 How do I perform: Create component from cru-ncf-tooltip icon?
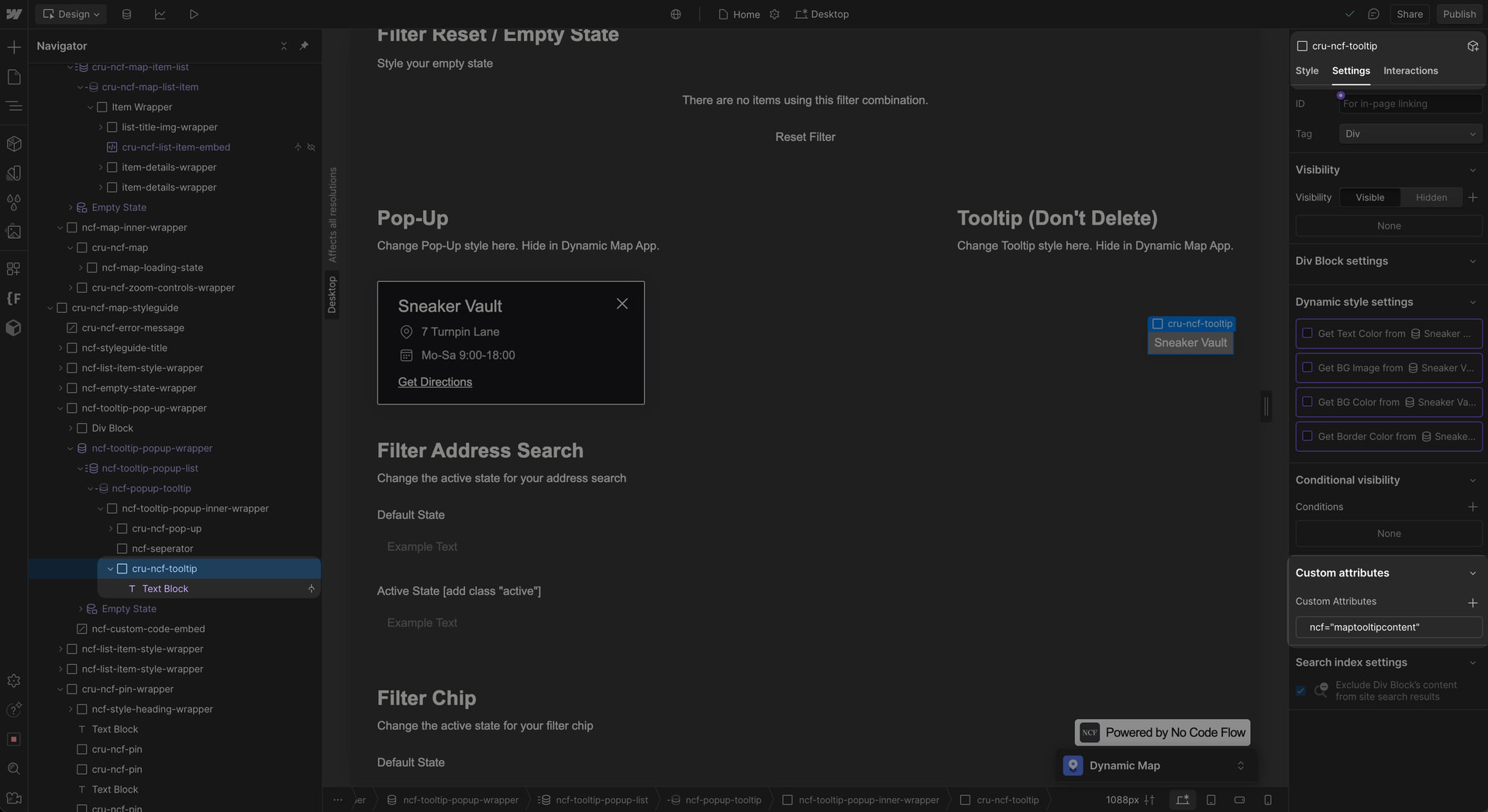[1472, 46]
